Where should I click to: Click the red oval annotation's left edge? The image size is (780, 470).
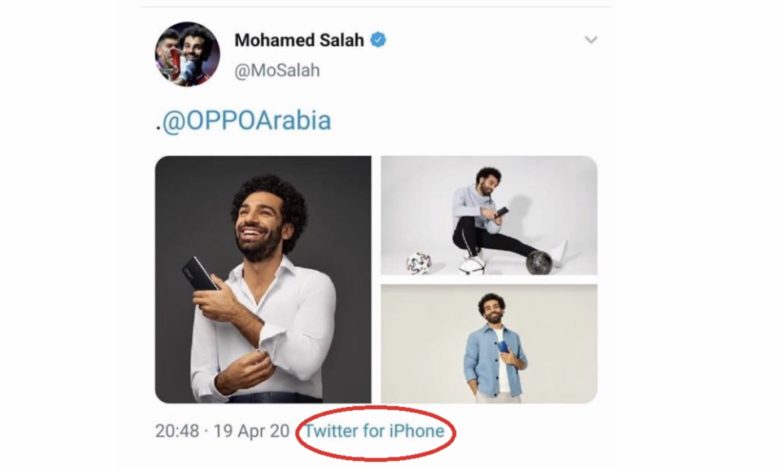click(302, 432)
